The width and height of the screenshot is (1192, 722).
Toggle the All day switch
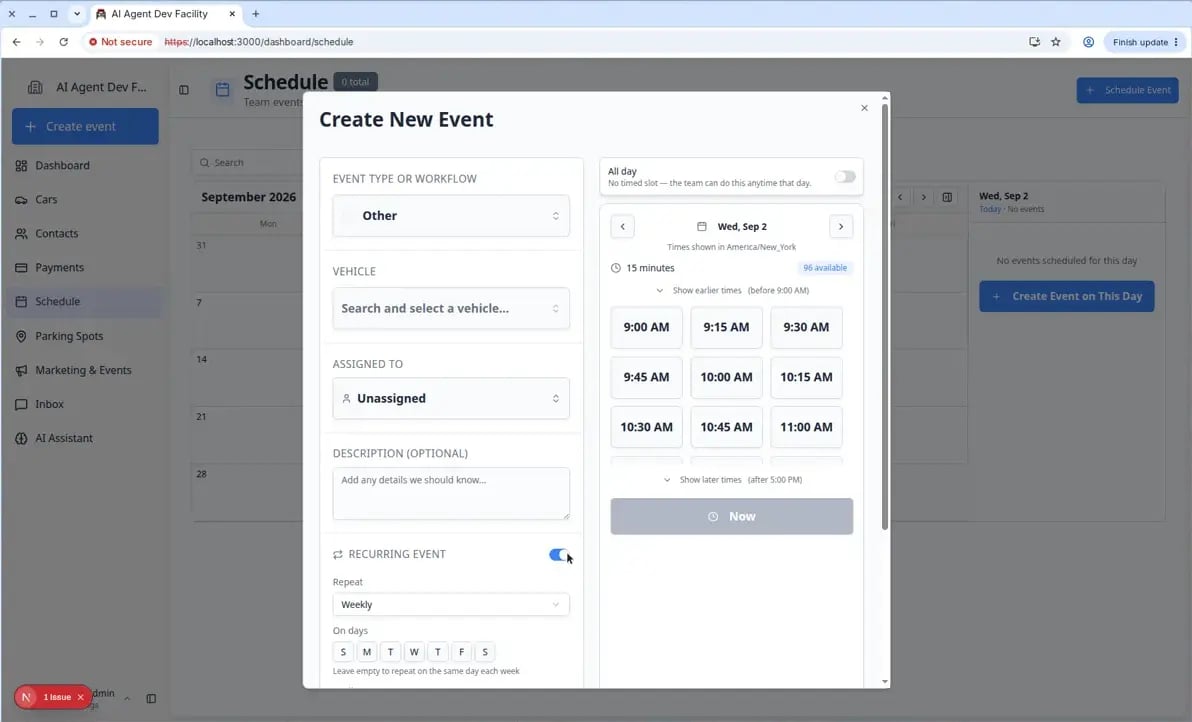pyautogui.click(x=845, y=177)
